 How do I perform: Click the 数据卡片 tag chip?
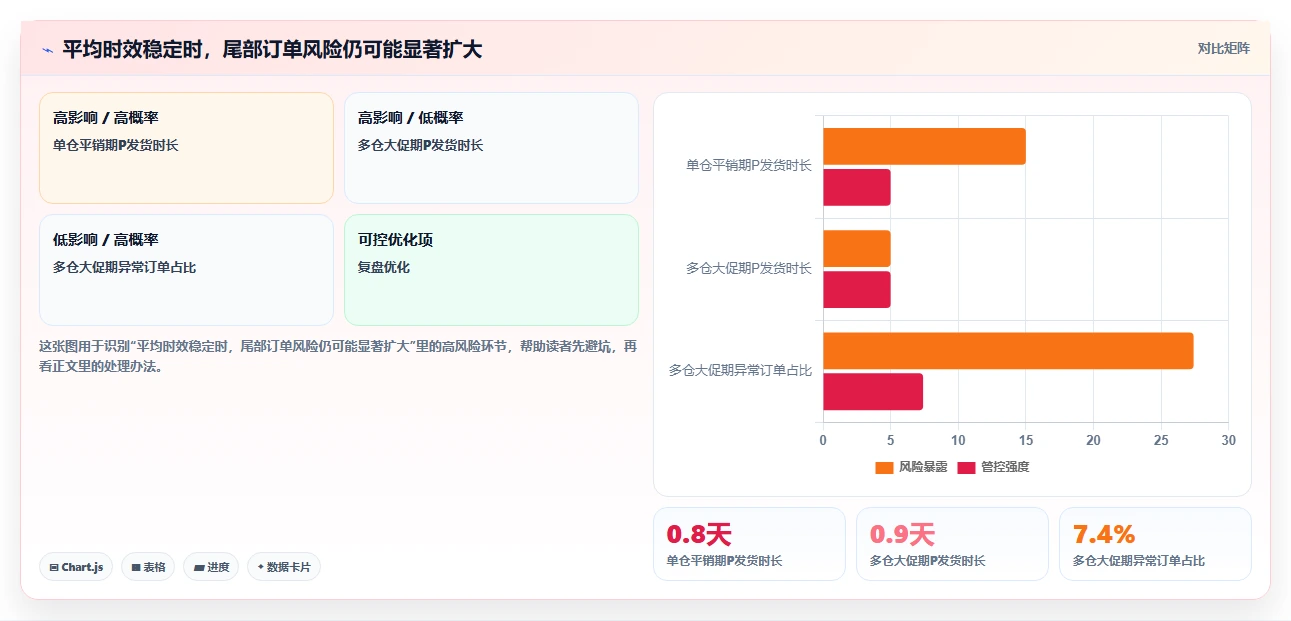tap(284, 567)
